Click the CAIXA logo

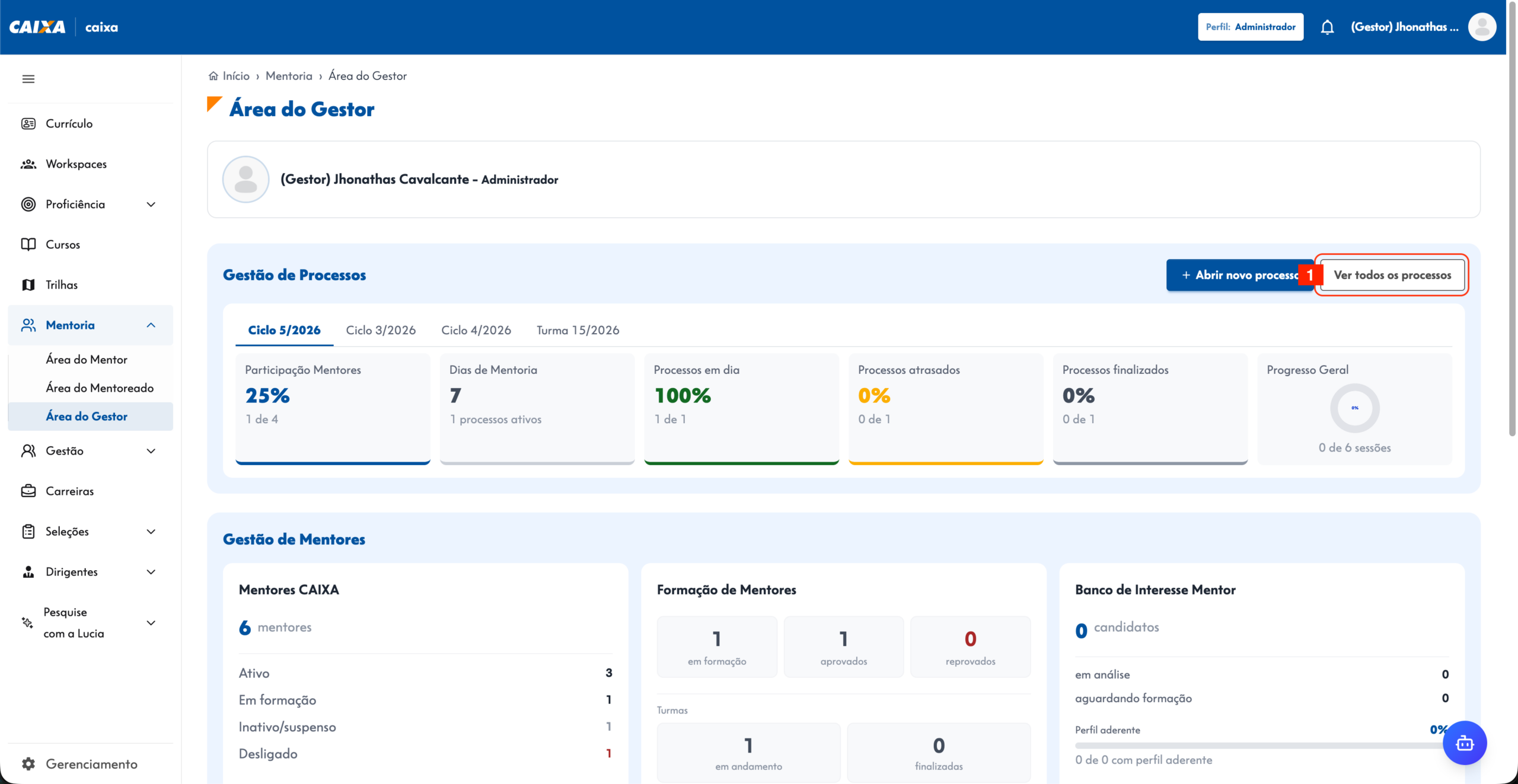(37, 27)
